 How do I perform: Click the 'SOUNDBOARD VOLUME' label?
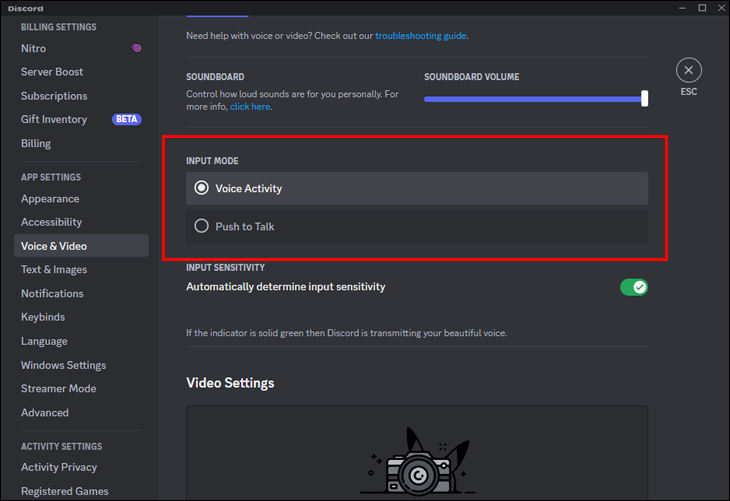pos(472,77)
